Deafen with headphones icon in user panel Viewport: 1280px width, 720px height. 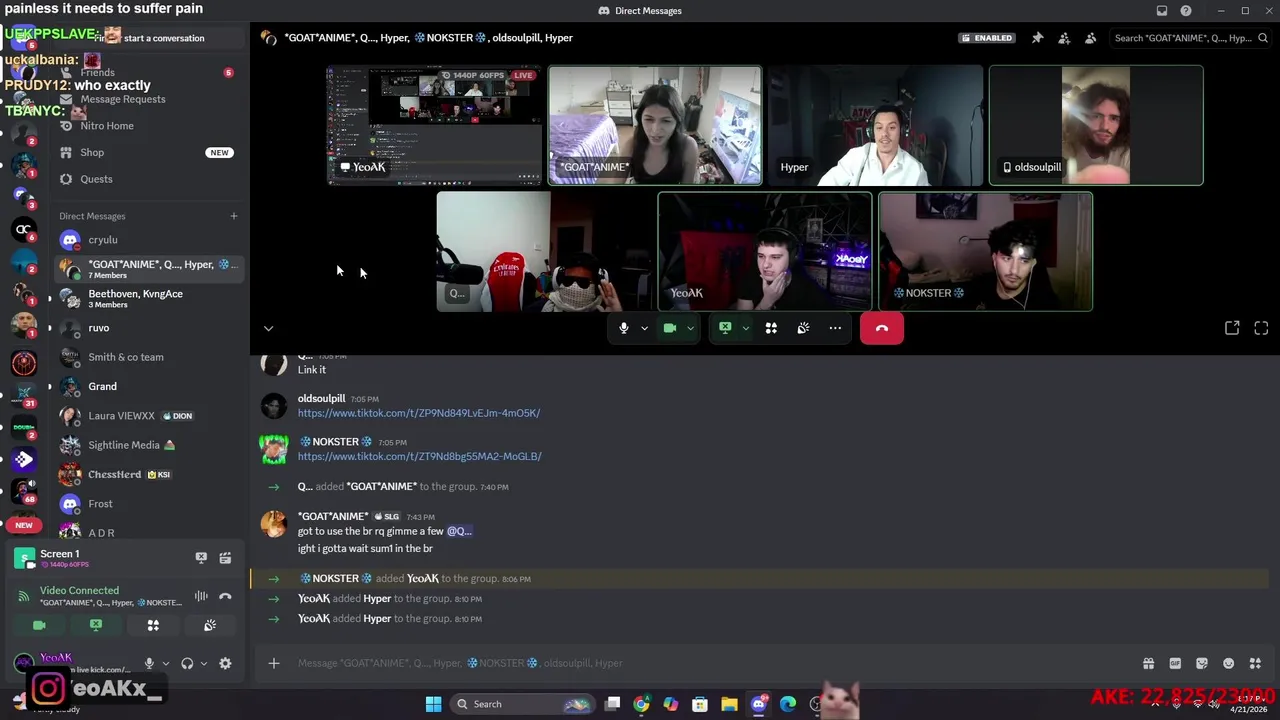coord(187,663)
